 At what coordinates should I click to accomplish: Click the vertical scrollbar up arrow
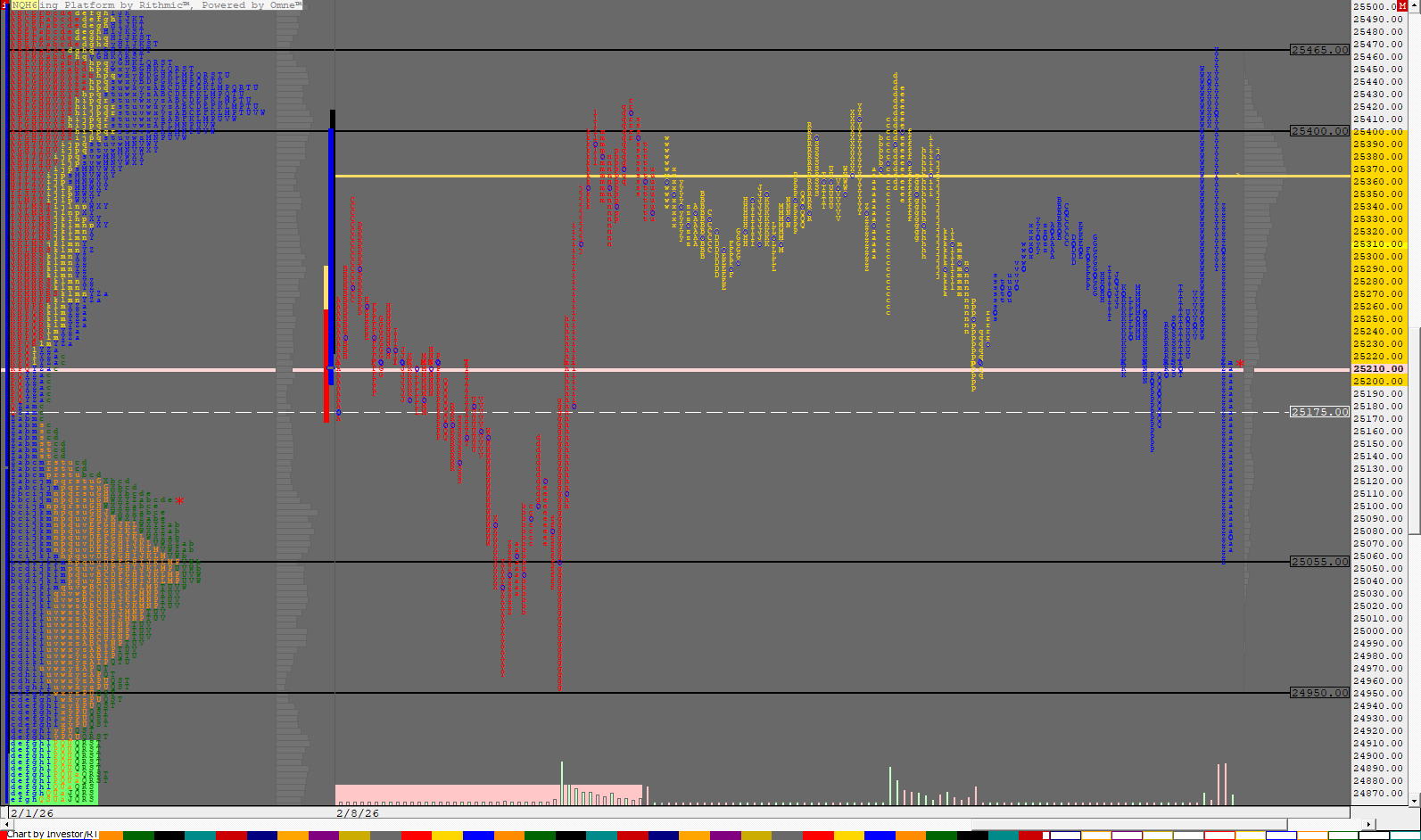[x=1414, y=6]
